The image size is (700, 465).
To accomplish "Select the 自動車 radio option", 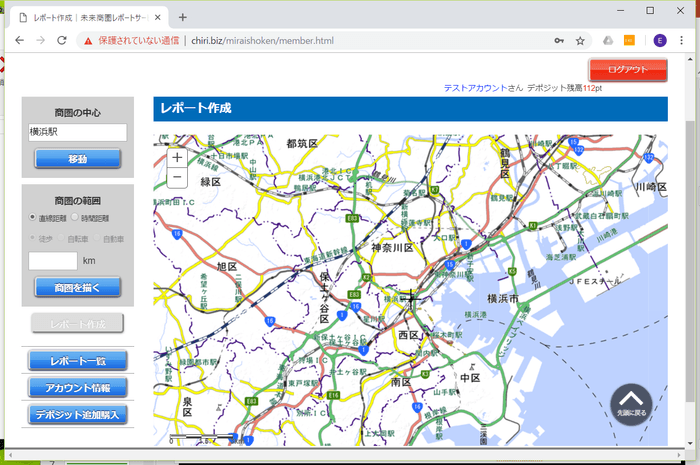I will point(96,238).
